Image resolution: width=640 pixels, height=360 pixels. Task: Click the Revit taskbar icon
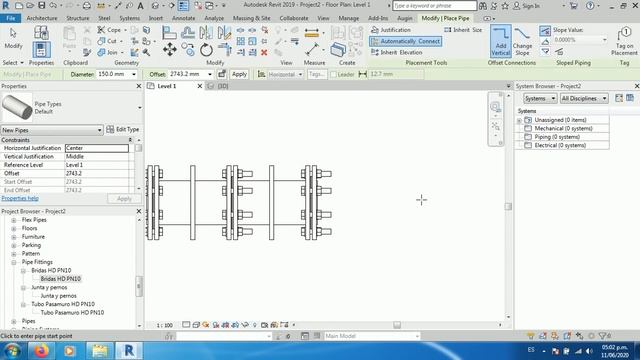click(129, 351)
